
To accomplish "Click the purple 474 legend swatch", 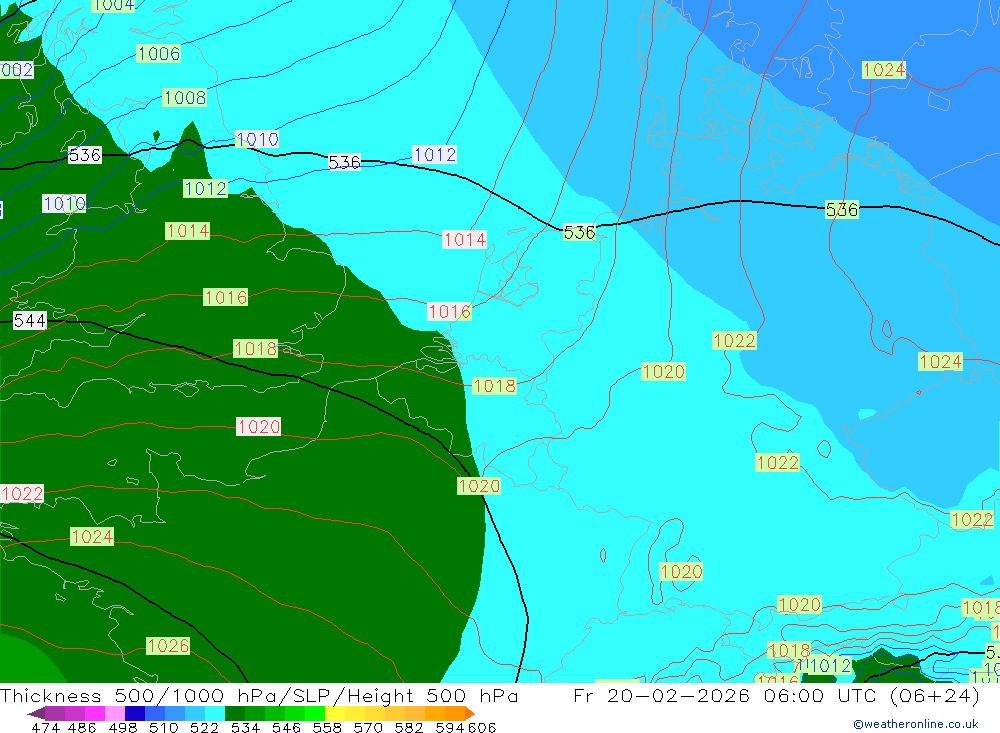I will 55,713.
